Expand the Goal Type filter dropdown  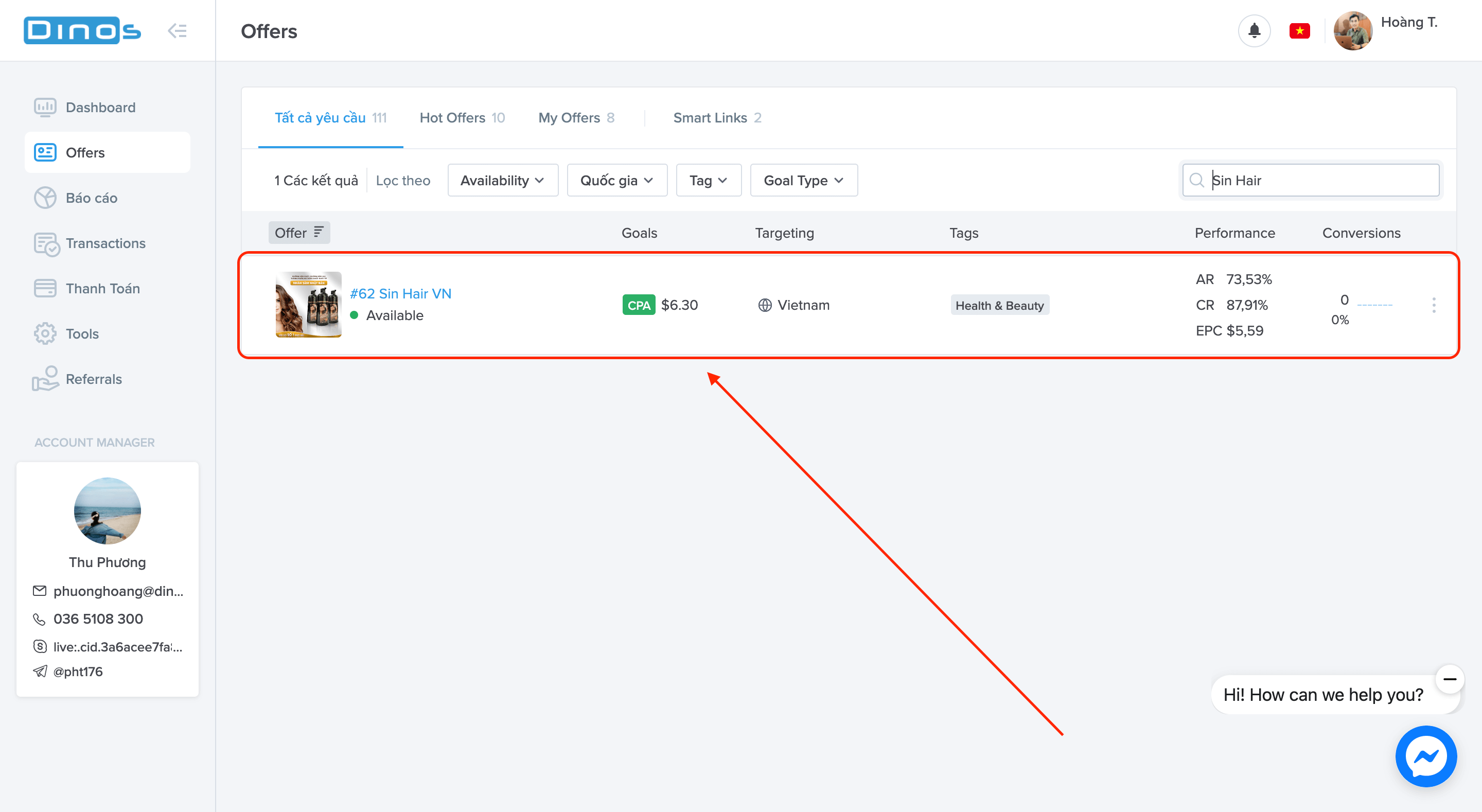pos(804,180)
